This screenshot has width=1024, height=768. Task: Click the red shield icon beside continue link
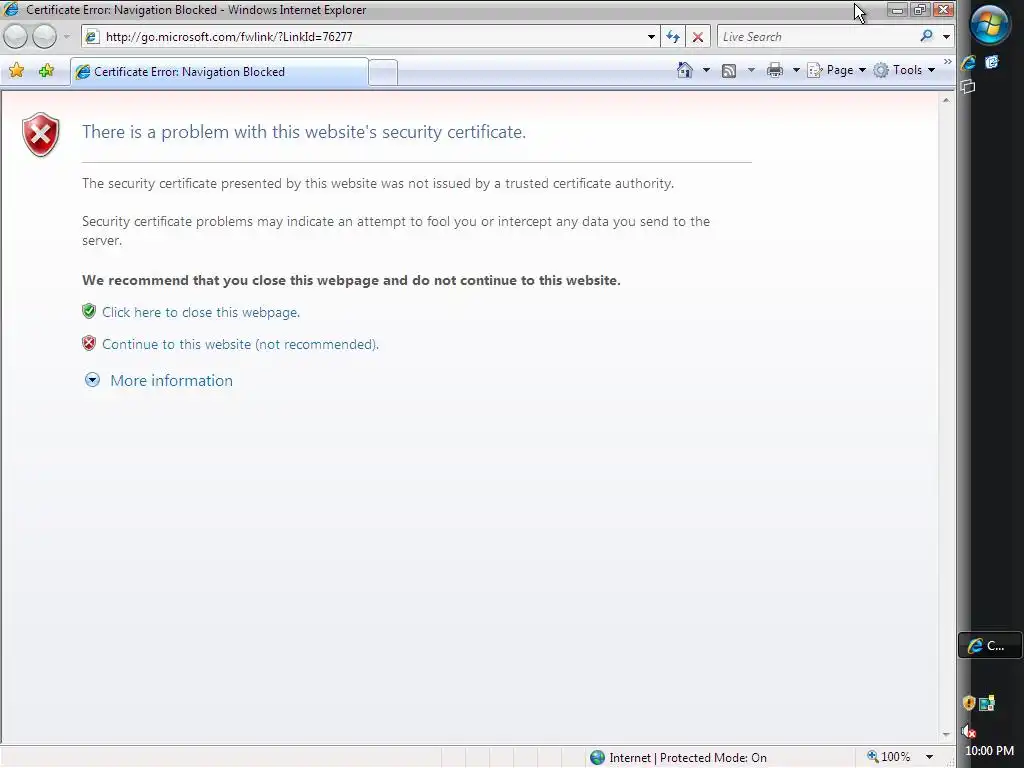pyautogui.click(x=89, y=343)
